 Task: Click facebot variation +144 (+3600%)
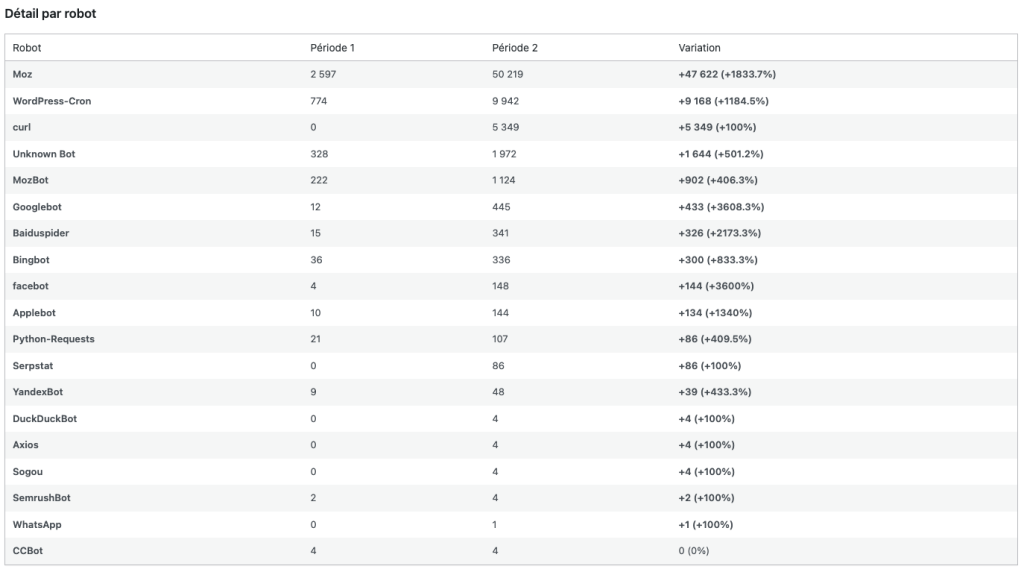[716, 286]
